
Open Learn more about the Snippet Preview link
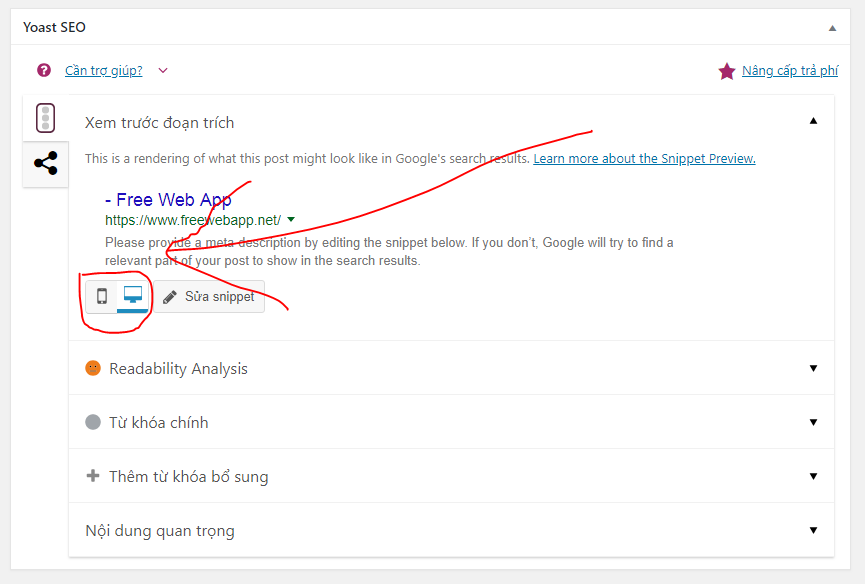644,158
